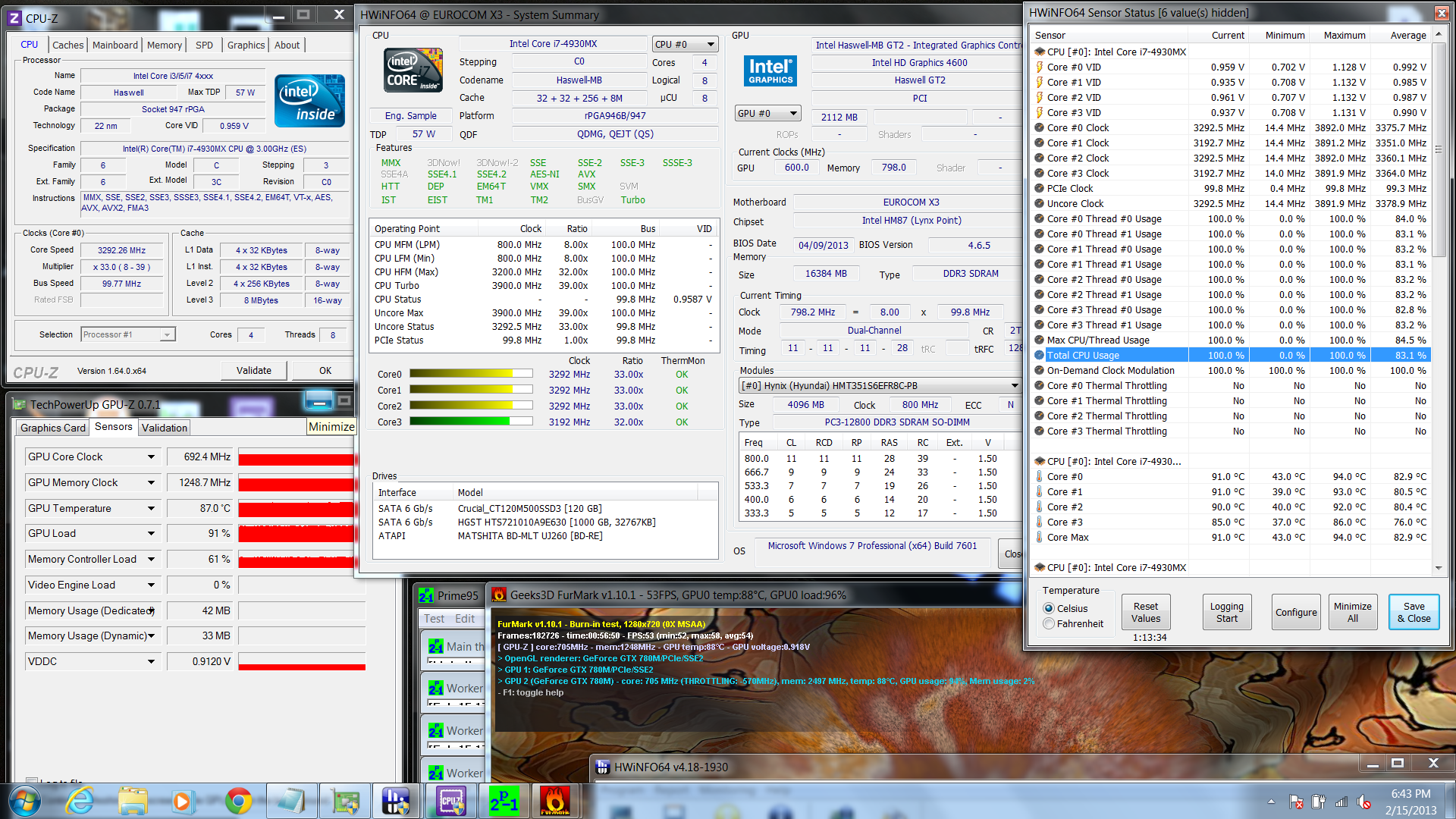Click the Core0 clock bar in HWiNFO summary
The width and height of the screenshot is (1456, 819).
[x=470, y=374]
